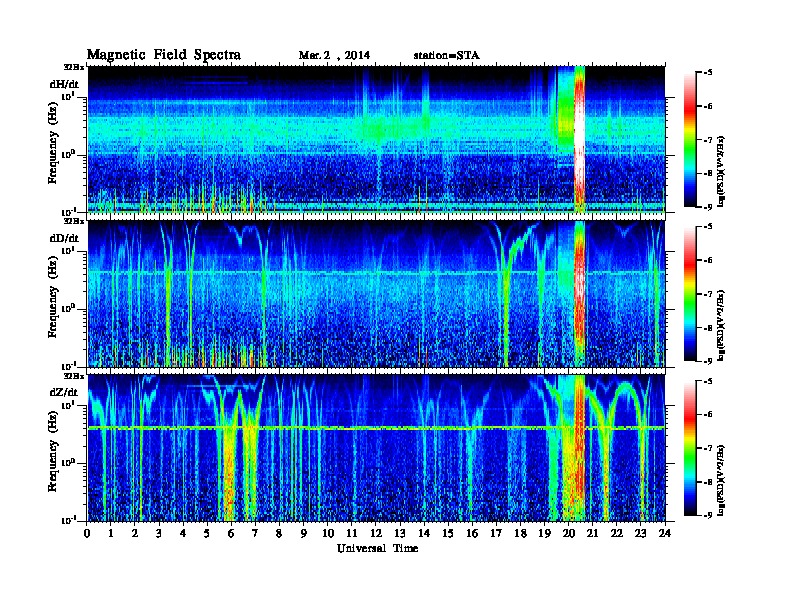Click the -6 tick of dZ/dt color scale

point(709,415)
